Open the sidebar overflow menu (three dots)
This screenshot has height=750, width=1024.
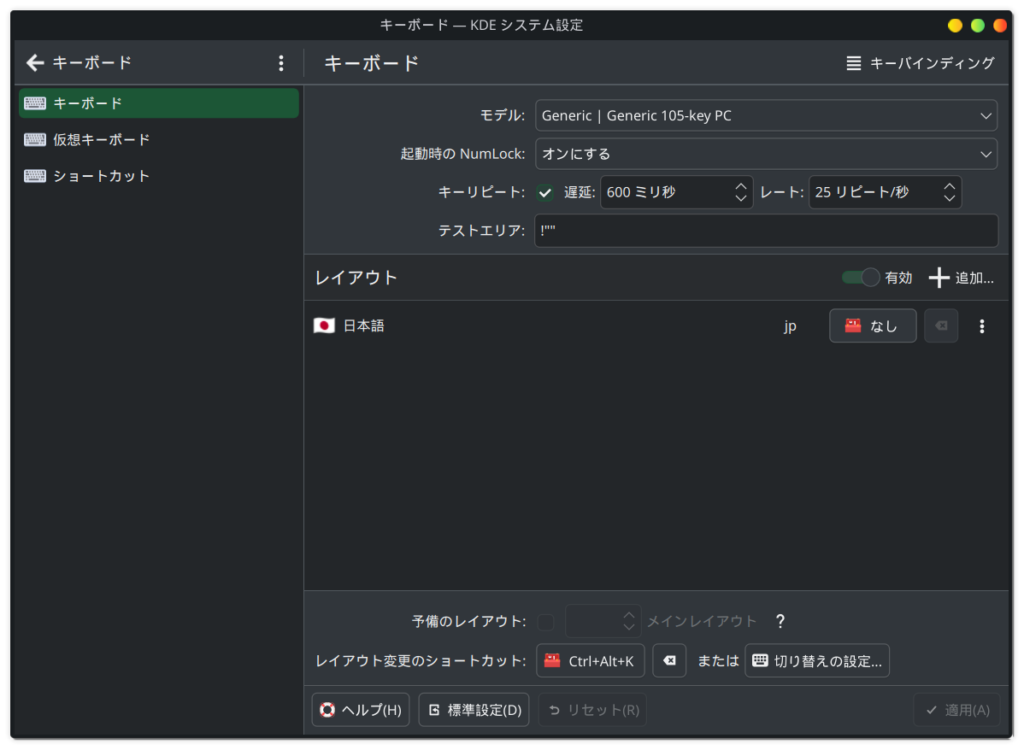click(281, 62)
